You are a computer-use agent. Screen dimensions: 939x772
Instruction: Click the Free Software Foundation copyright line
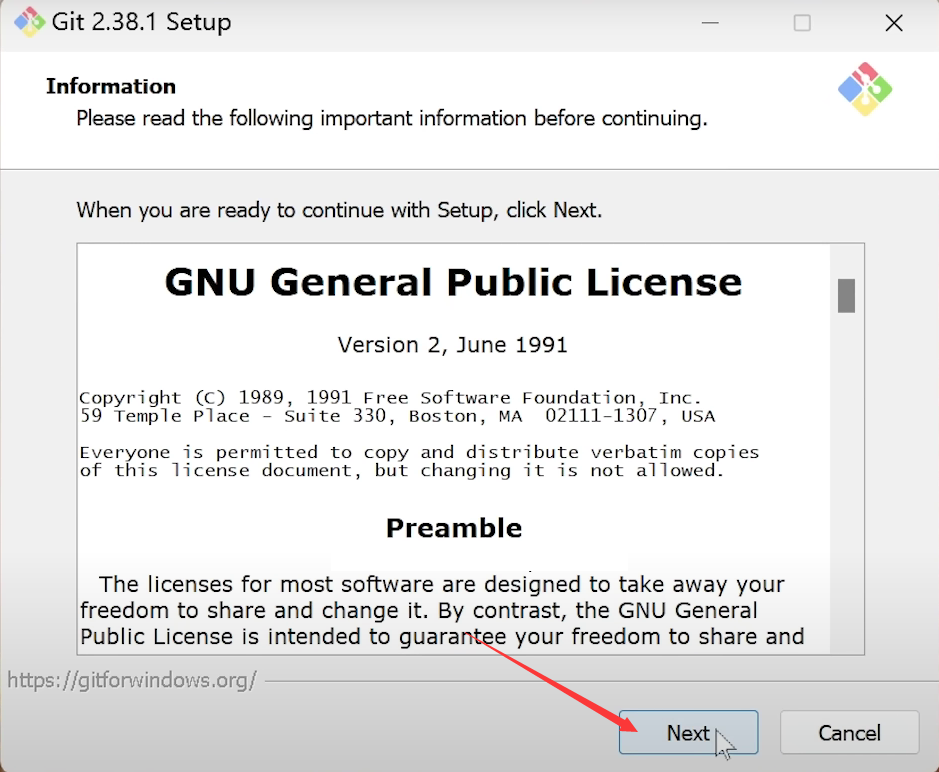390,397
